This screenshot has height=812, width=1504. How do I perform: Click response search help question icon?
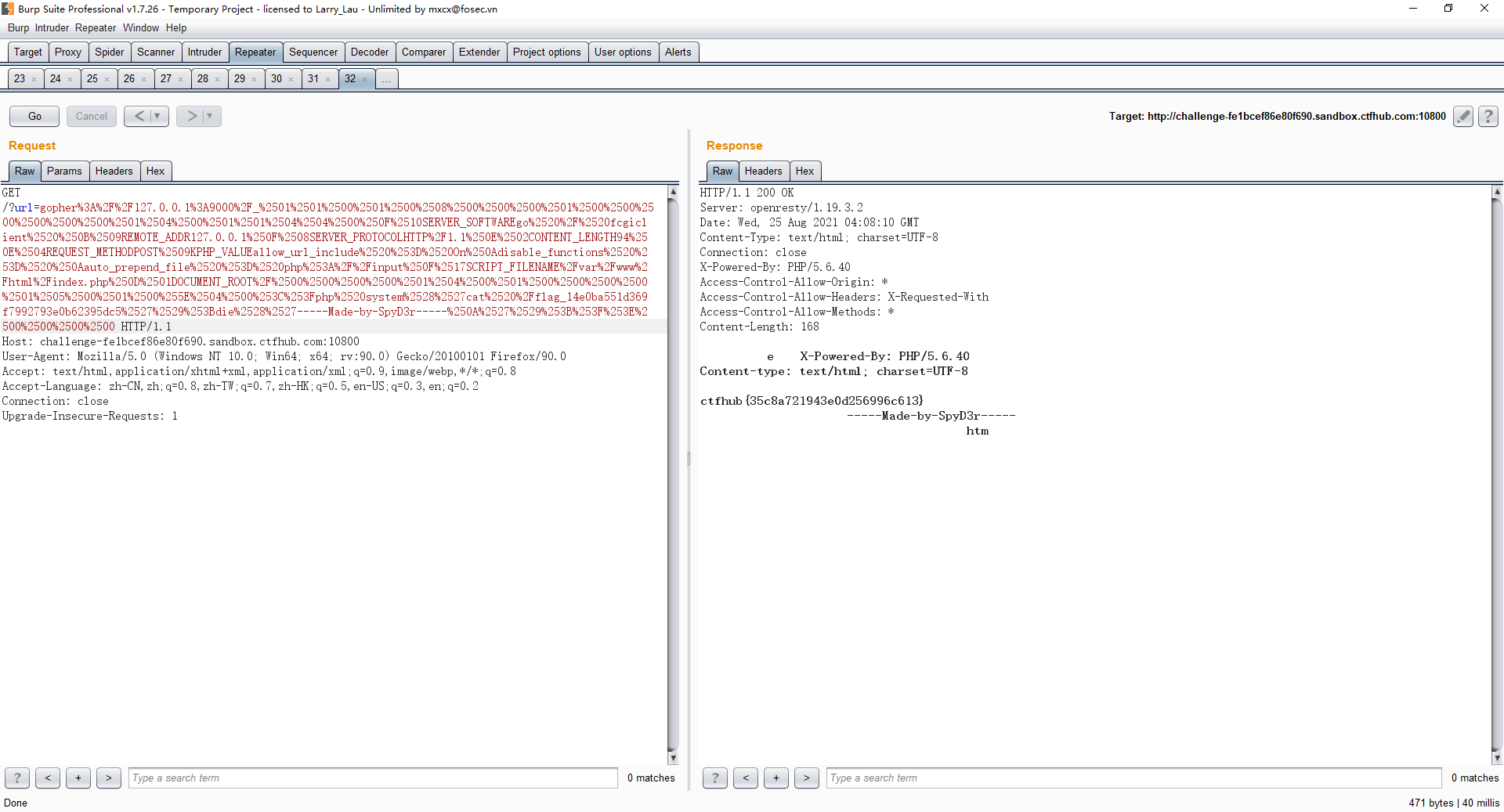pos(715,778)
